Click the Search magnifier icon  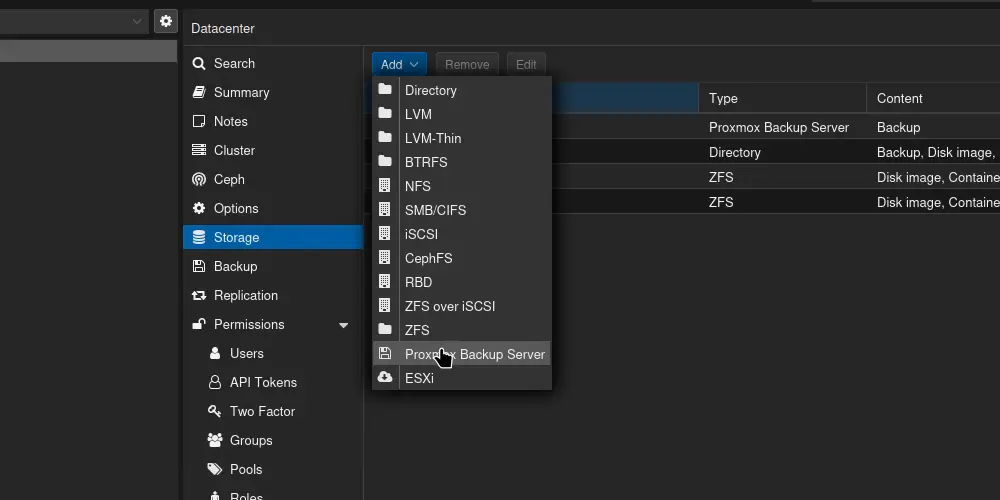coord(199,64)
